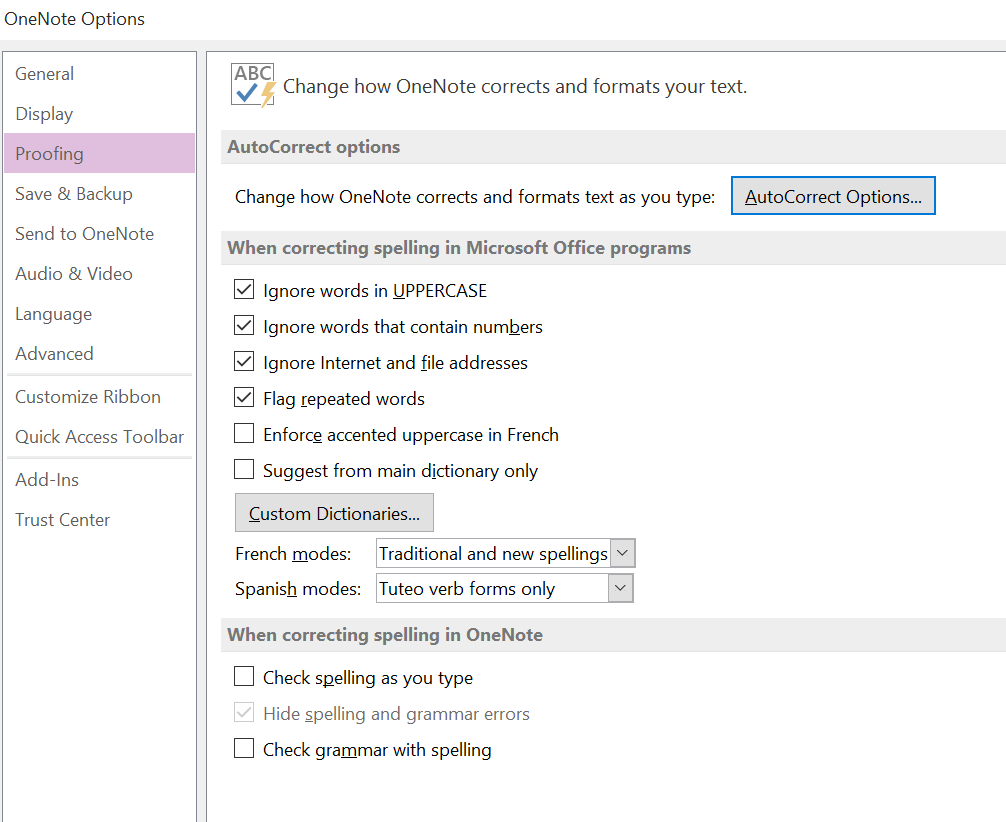
Task: Click 'When correcting spelling in OneNote' header
Action: 385,635
